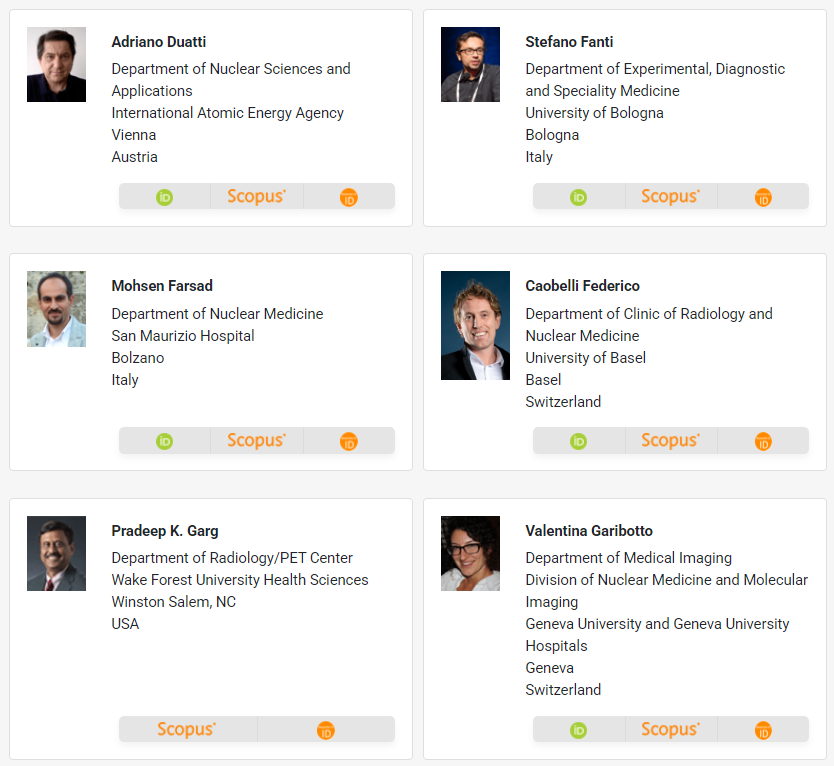This screenshot has height=766, width=834.
Task: Click Caobelli Federico's portrait photo
Action: tap(476, 326)
